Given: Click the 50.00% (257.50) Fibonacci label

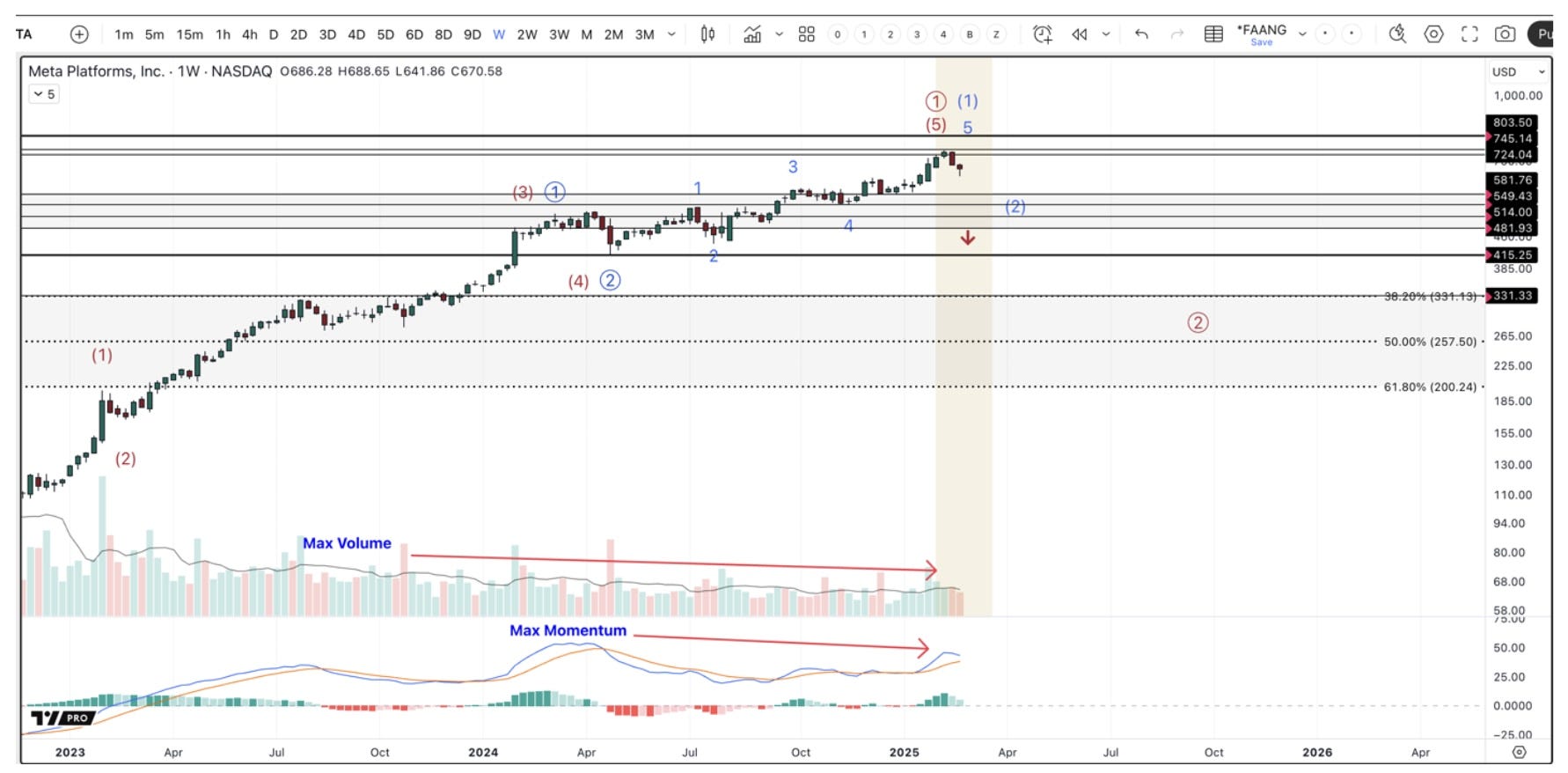Looking at the screenshot, I should (1430, 342).
